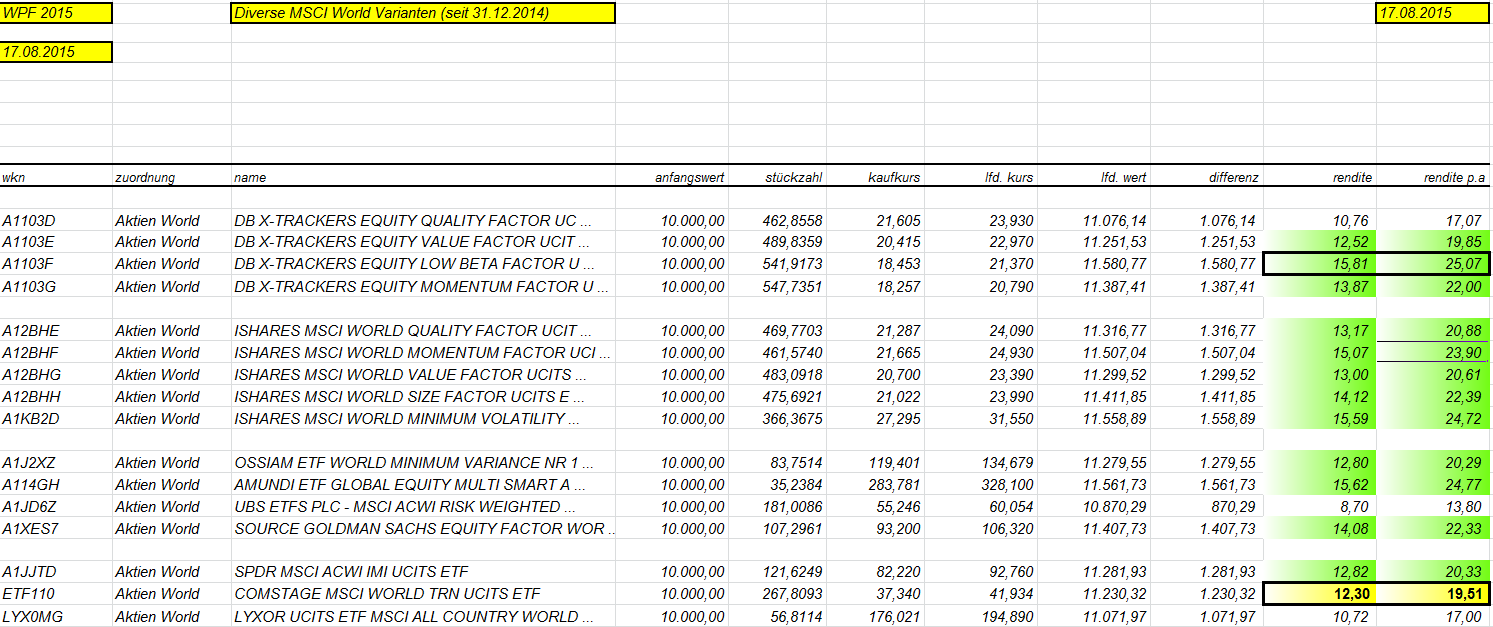1493x627 pixels.
Task: Click SOURCE GOLDMAN SACHS EQUITY FACTOR name cell
Action: click(422, 528)
